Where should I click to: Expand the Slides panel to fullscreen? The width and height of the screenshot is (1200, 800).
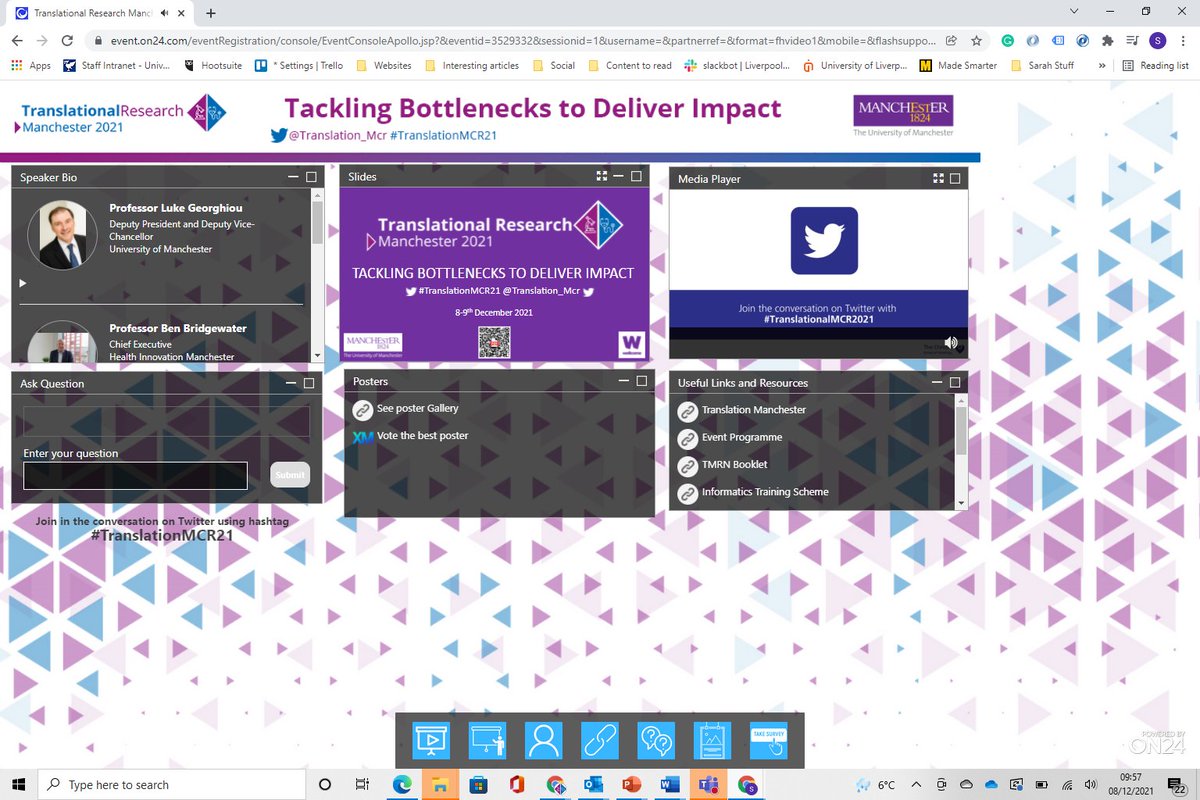(602, 176)
